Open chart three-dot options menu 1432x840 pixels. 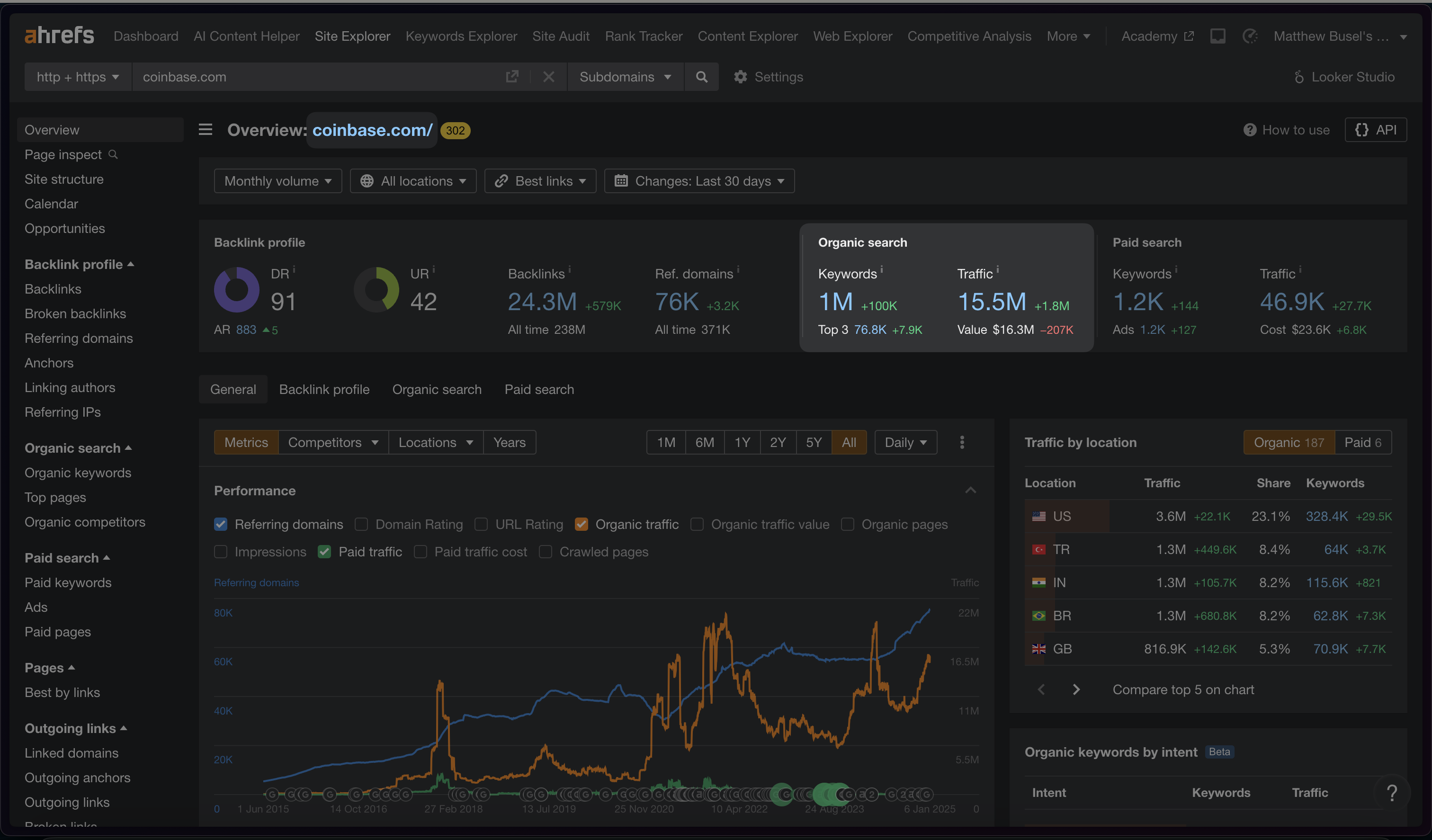coord(961,442)
